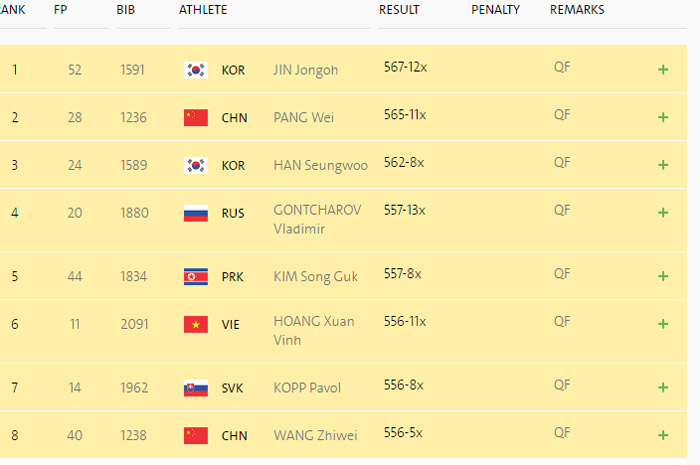This screenshot has height=465, width=700.
Task: Expand WANG Zhiwei's row details
Action: tap(662, 435)
